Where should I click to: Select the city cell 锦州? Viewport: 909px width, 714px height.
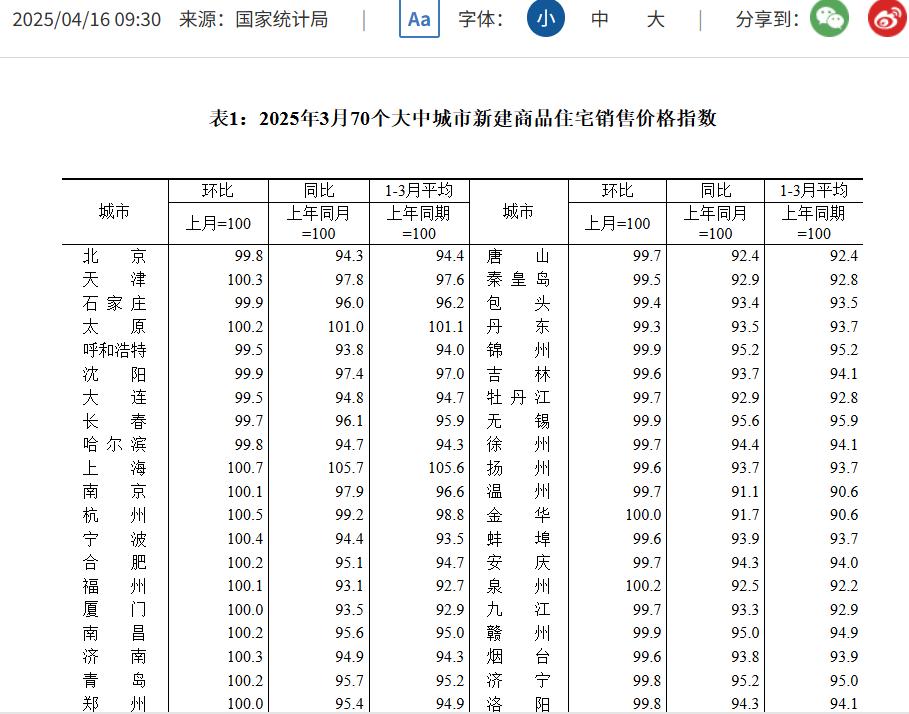[518, 350]
